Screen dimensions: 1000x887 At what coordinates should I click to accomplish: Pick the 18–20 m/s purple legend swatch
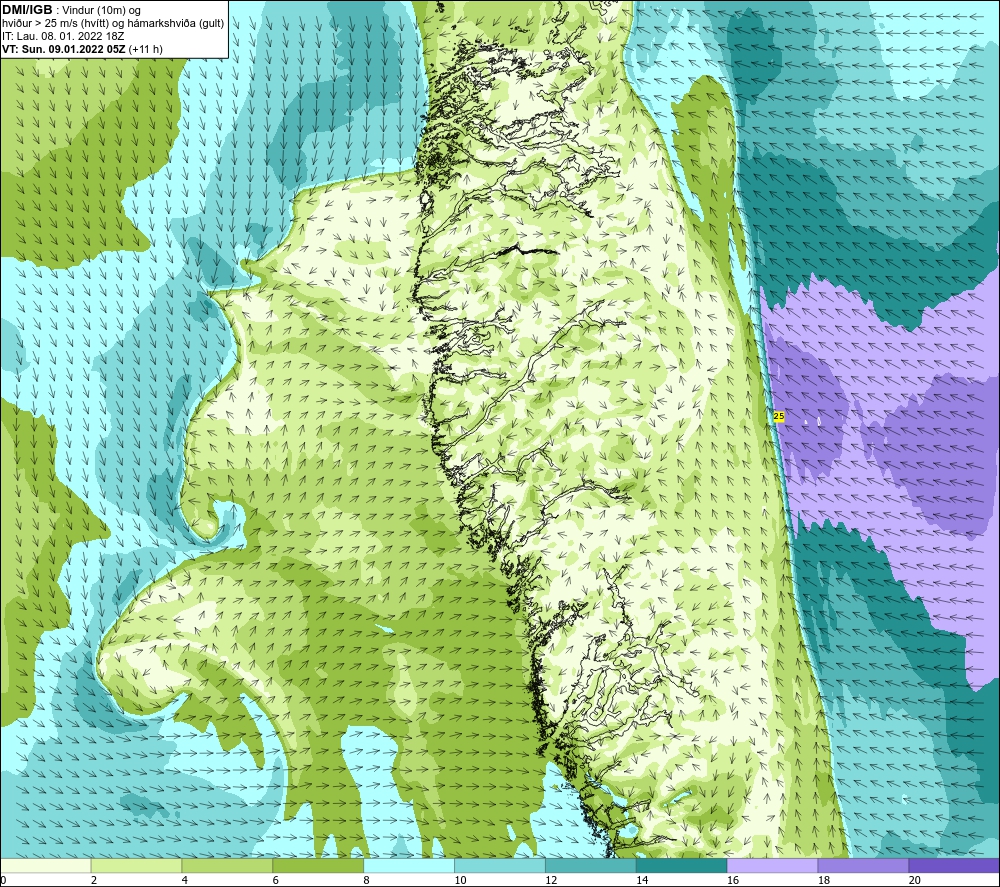pos(864,865)
